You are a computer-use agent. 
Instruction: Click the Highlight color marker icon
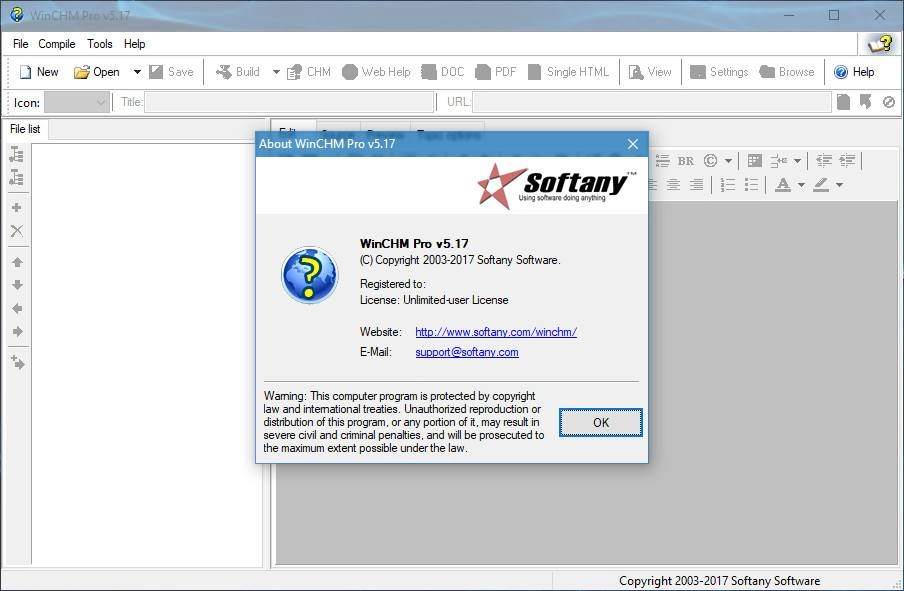tap(820, 185)
